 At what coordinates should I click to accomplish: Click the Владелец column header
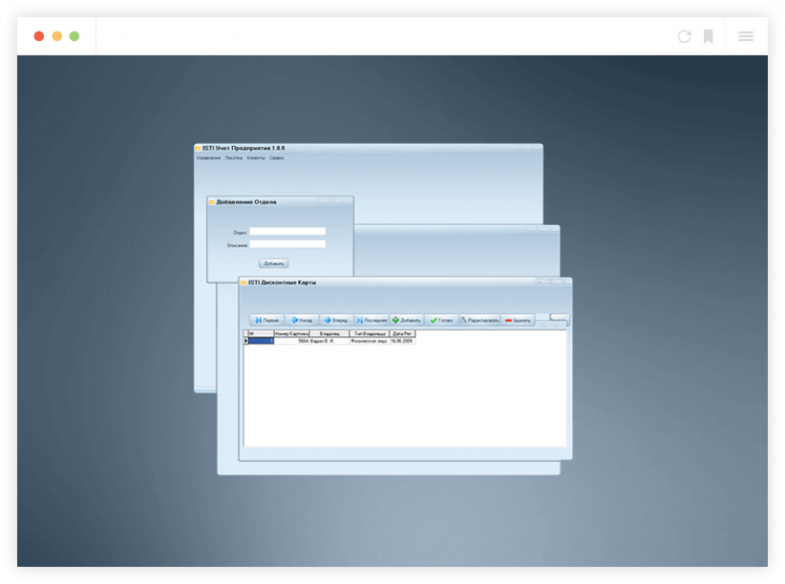(330, 333)
